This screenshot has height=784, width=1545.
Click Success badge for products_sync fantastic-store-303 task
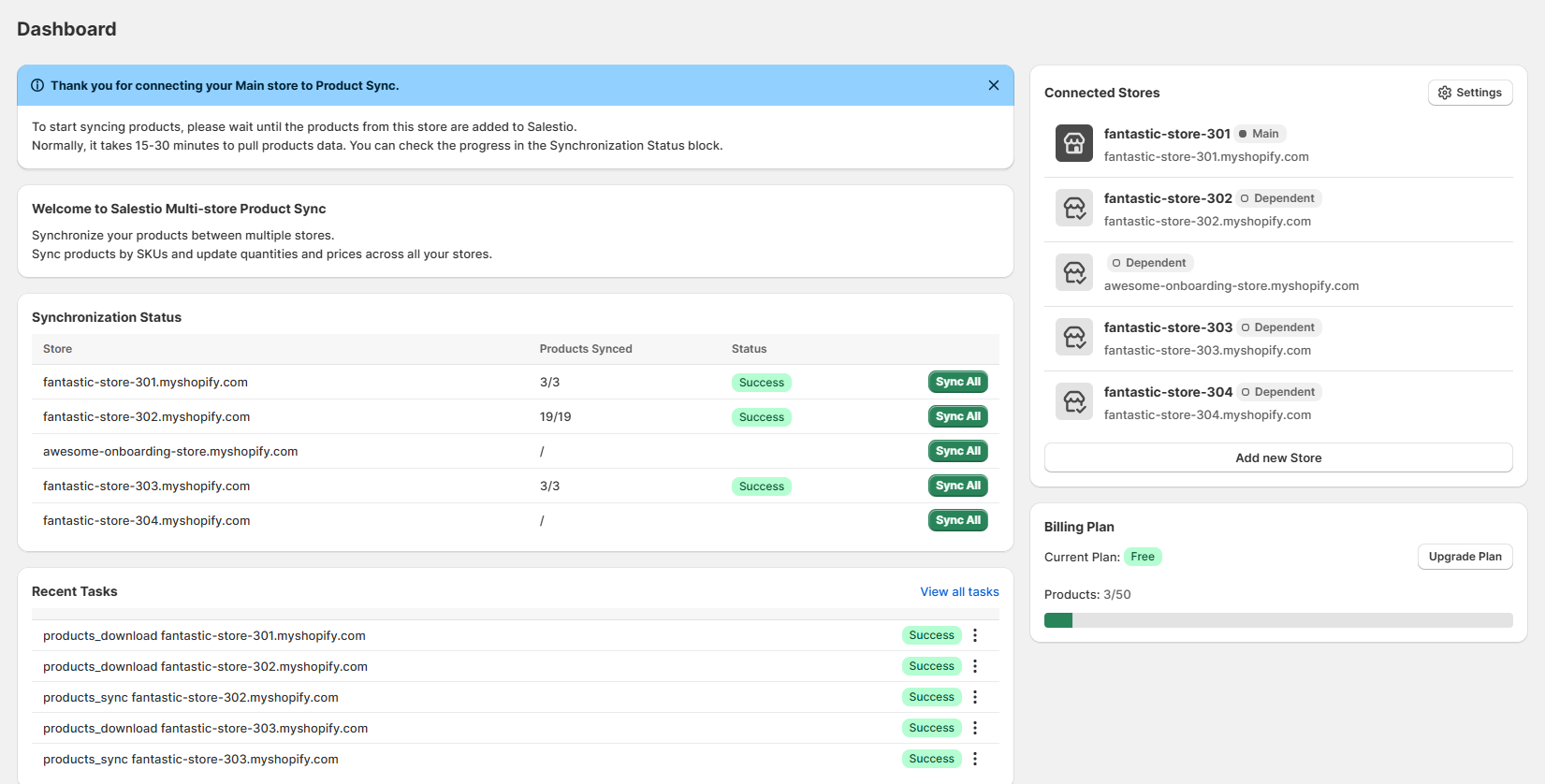coord(932,759)
